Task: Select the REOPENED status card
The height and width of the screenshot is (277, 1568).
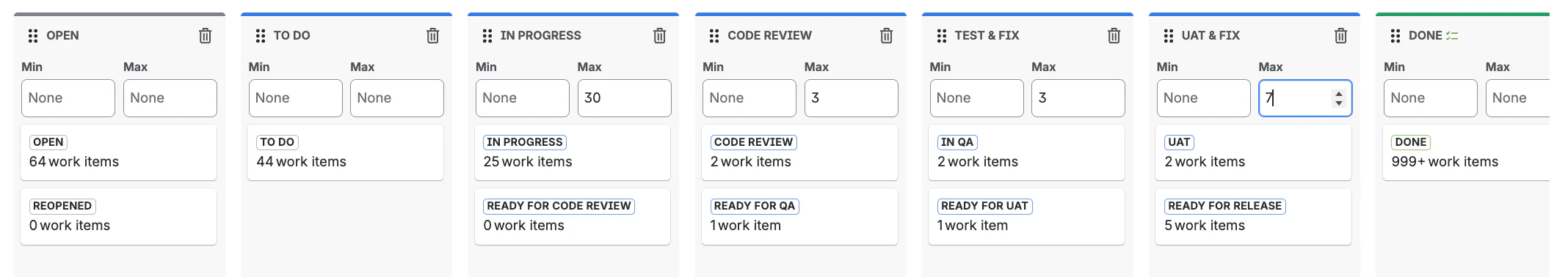Action: (119, 216)
